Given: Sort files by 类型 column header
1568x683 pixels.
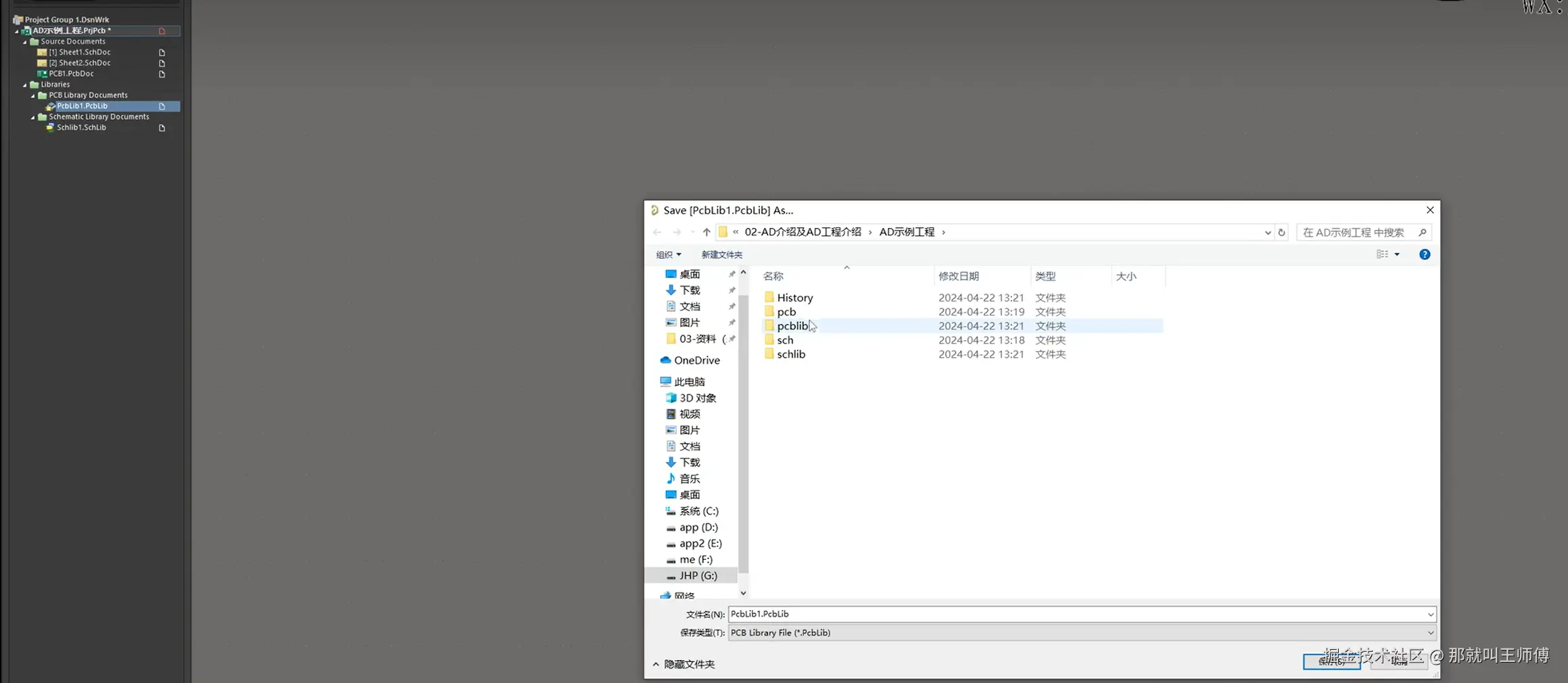Looking at the screenshot, I should (x=1045, y=277).
